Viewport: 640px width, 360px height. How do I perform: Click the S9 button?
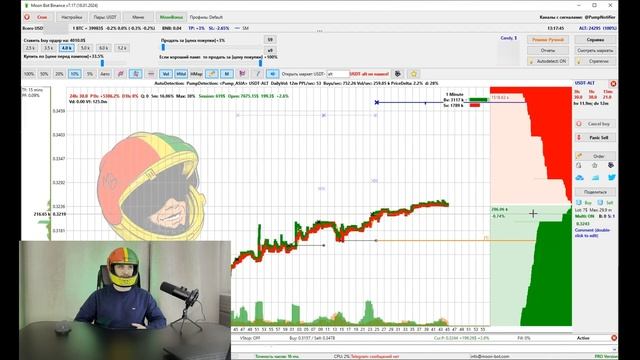tap(270, 40)
